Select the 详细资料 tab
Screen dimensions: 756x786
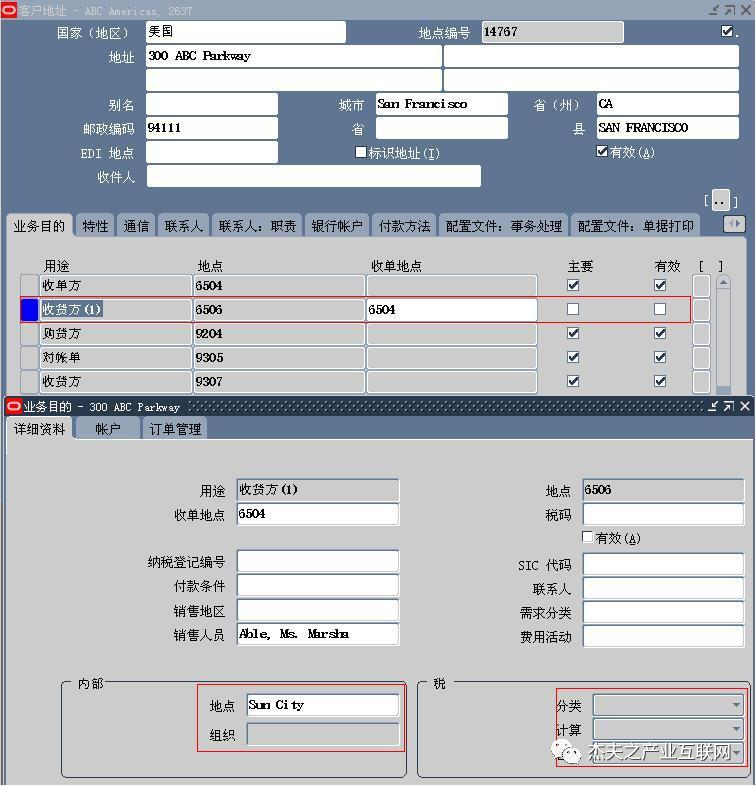[40, 429]
